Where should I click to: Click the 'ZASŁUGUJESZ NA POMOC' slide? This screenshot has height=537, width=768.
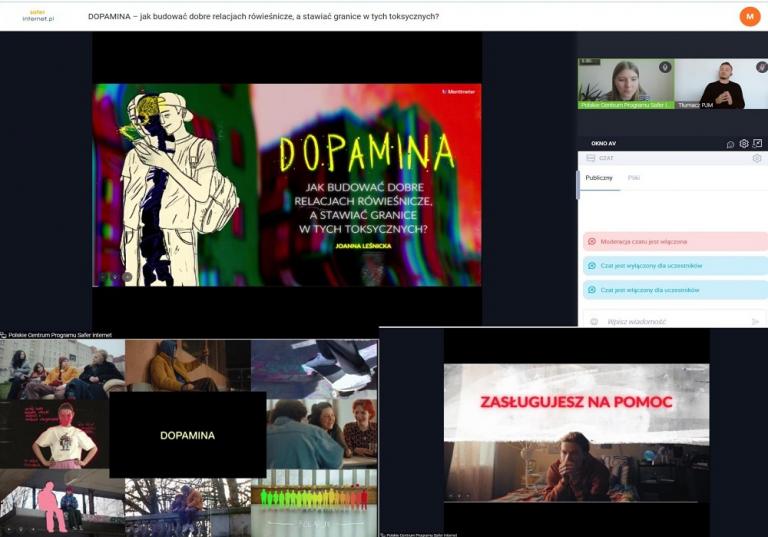click(576, 433)
